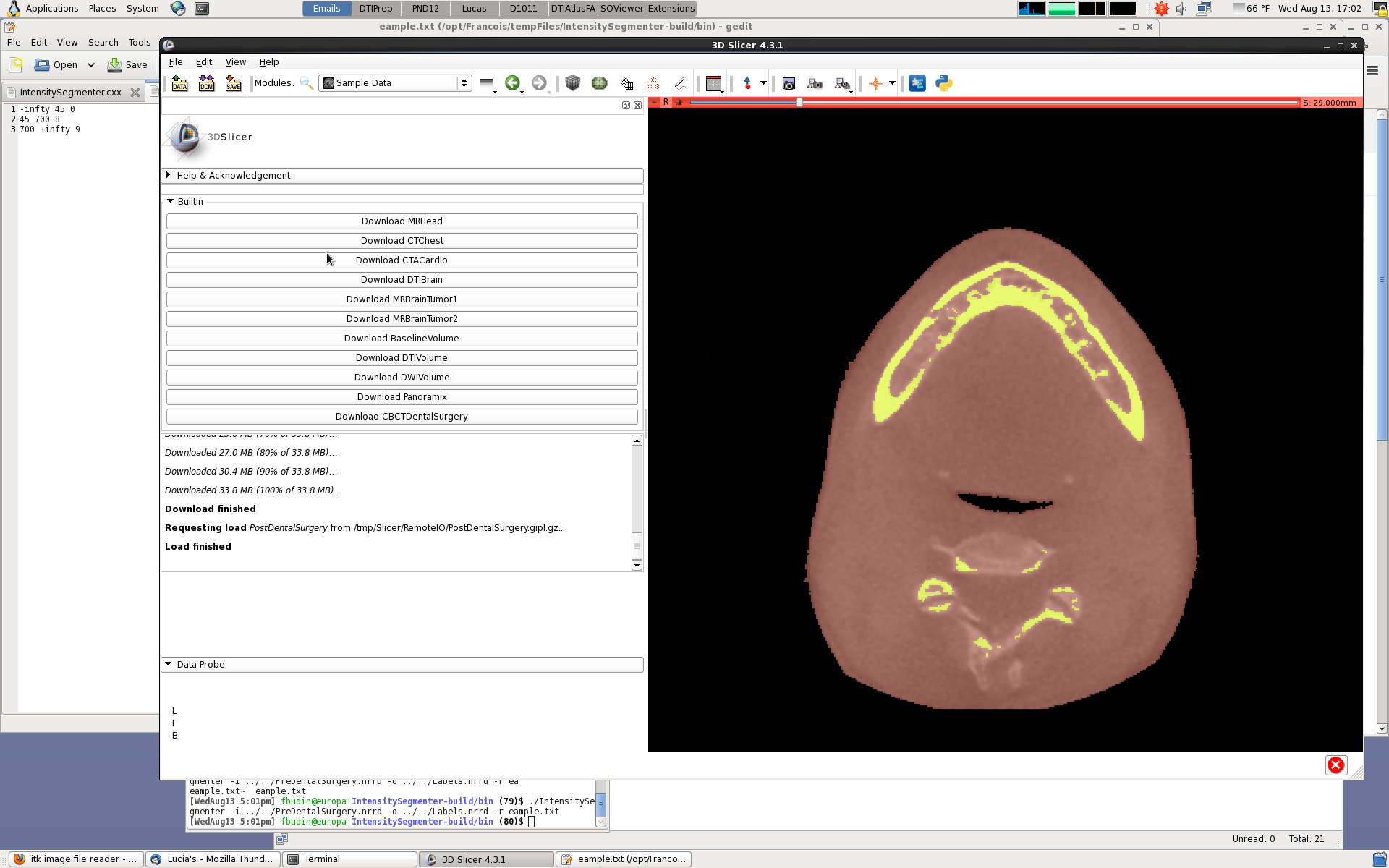Open Python interactor icon

[944, 83]
